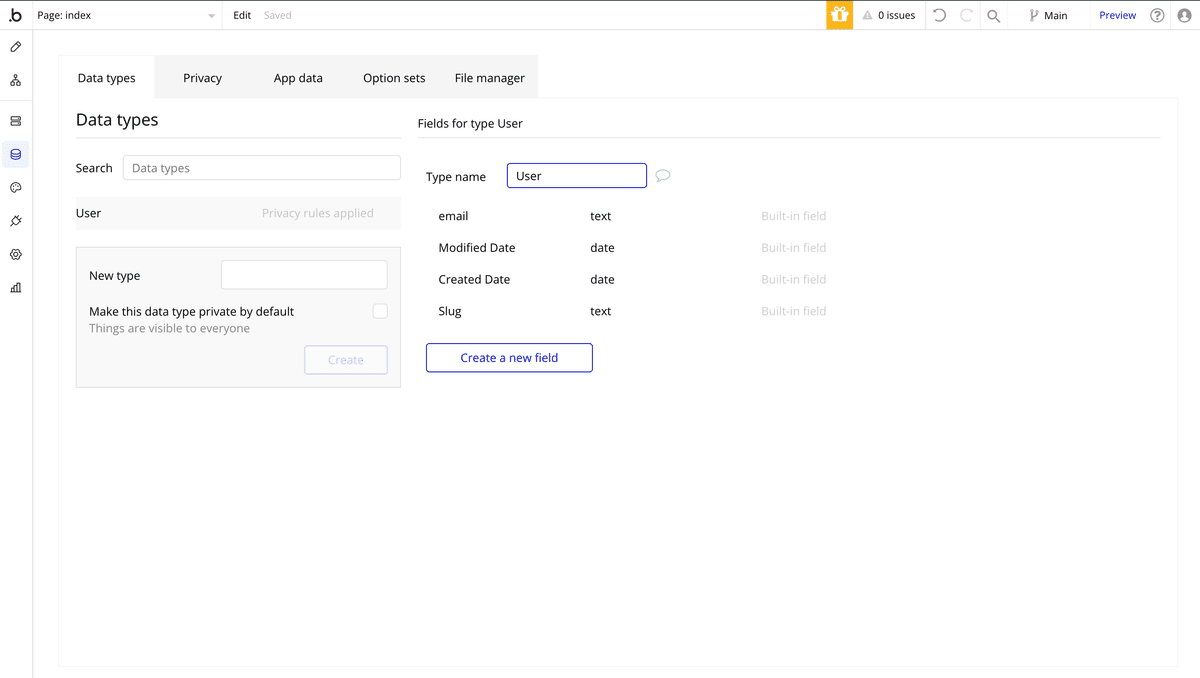Open the Settings gear in the sidebar

click(16, 255)
